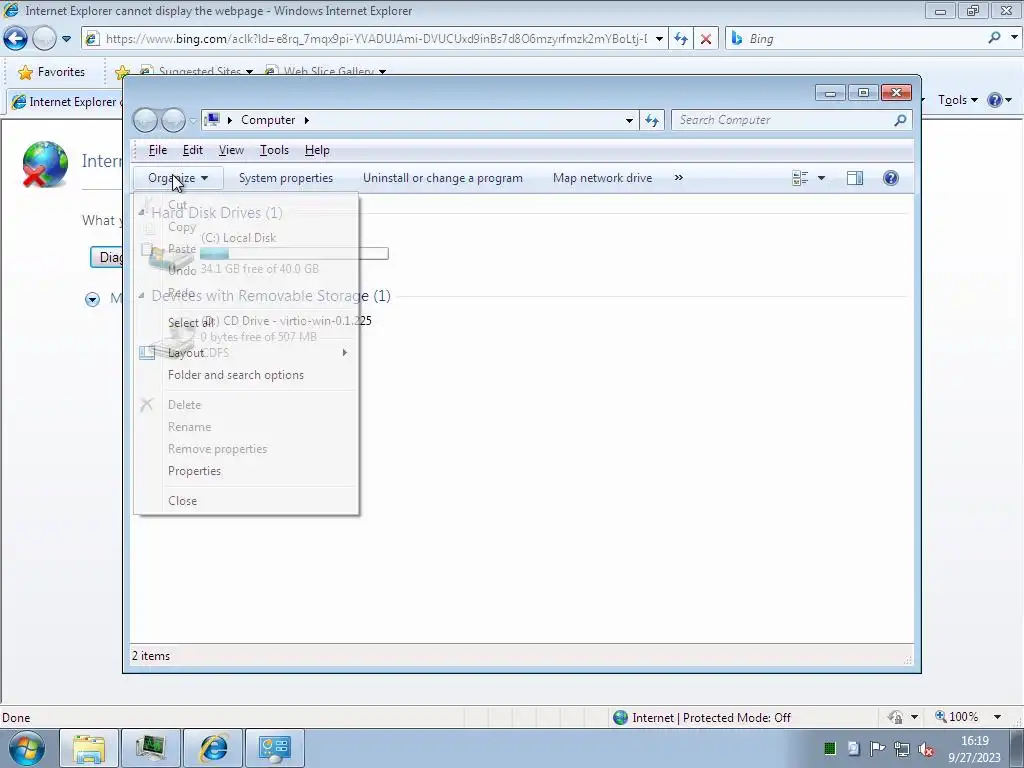1024x768 pixels.
Task: Open recent pages arrow next to IE forward button
Action: [x=66, y=39]
